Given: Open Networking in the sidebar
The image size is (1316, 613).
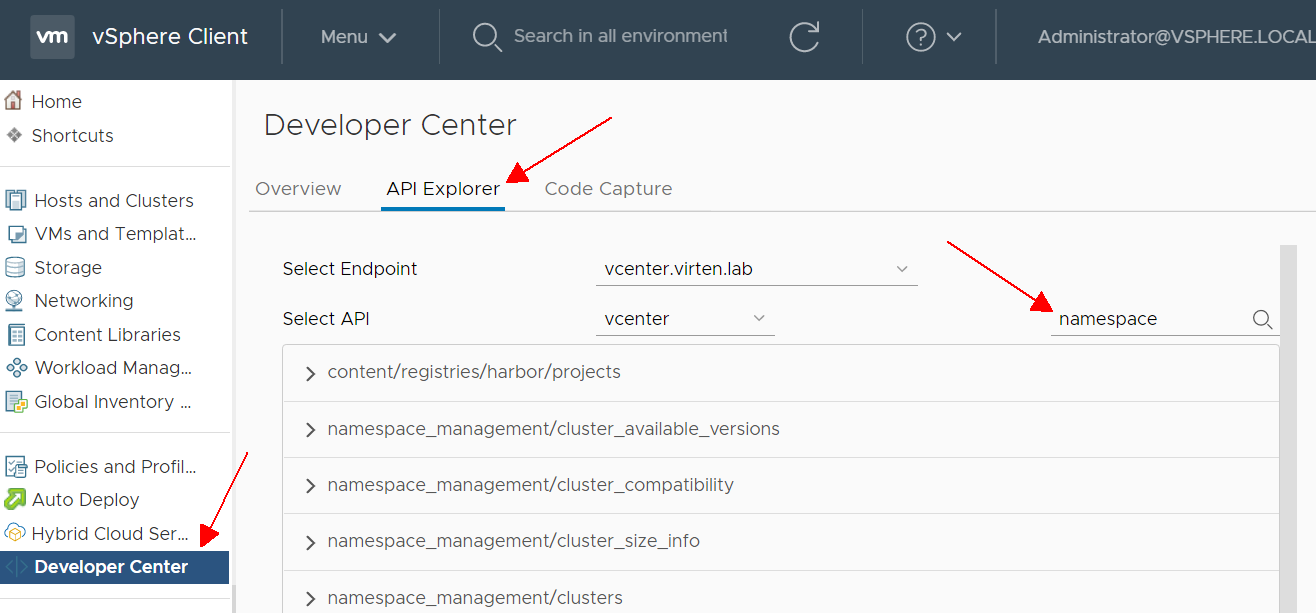Looking at the screenshot, I should 84,301.
